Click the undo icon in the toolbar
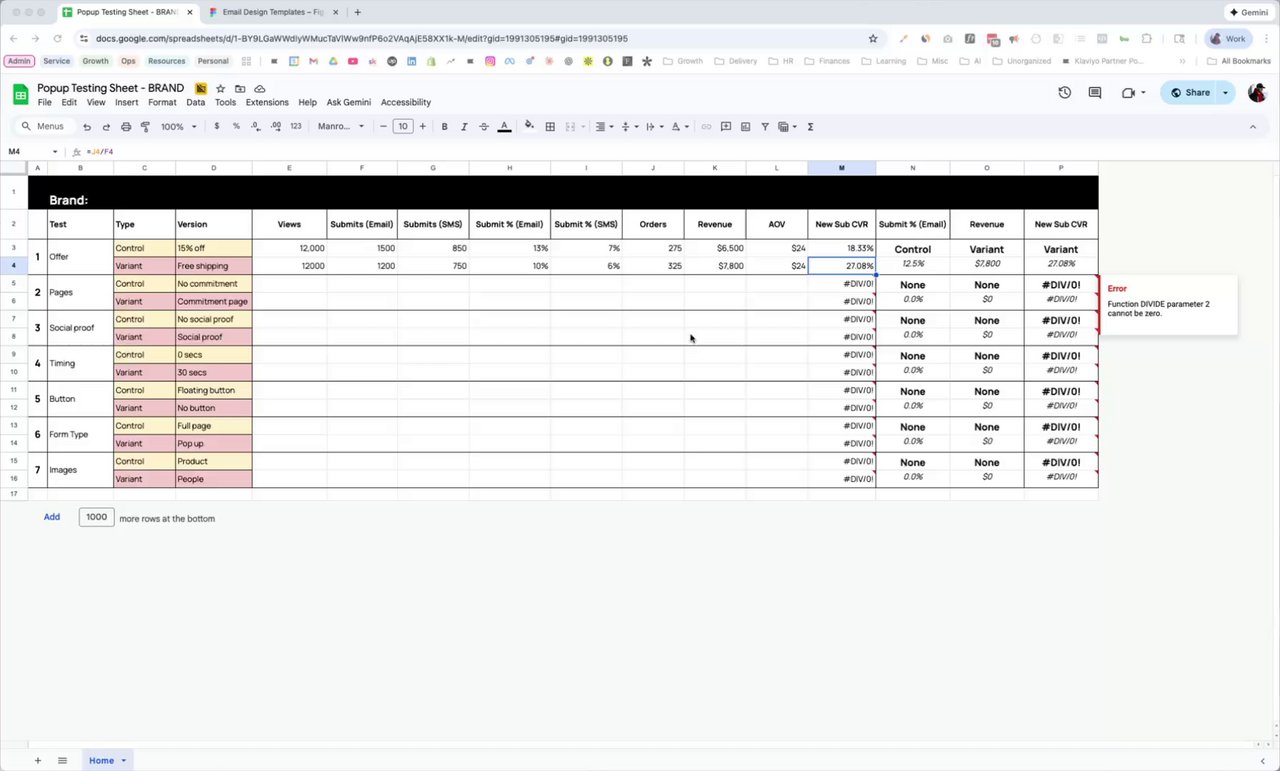Image resolution: width=1280 pixels, height=771 pixels. 87,127
